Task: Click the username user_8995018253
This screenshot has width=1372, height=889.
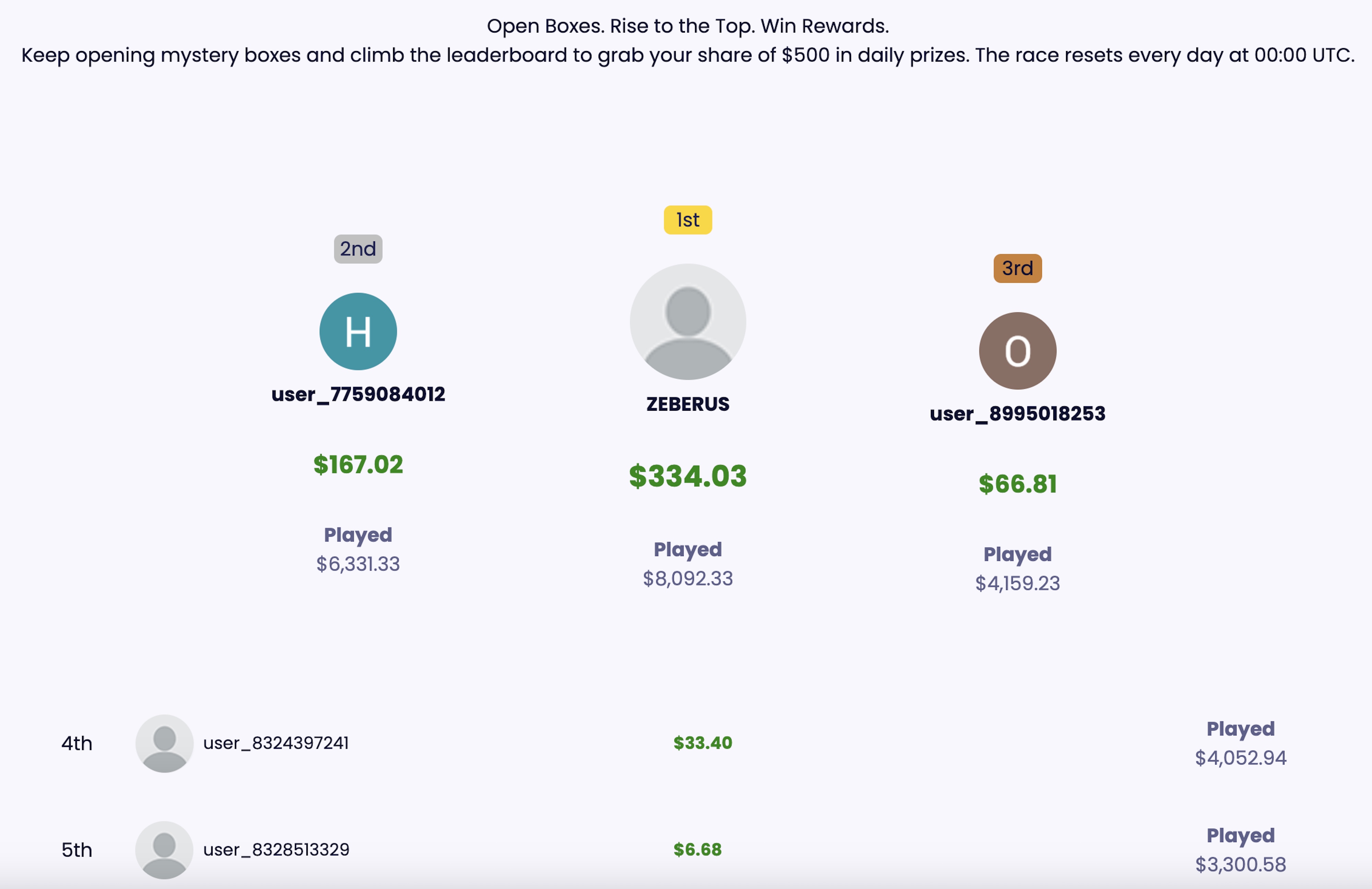Action: [1017, 413]
